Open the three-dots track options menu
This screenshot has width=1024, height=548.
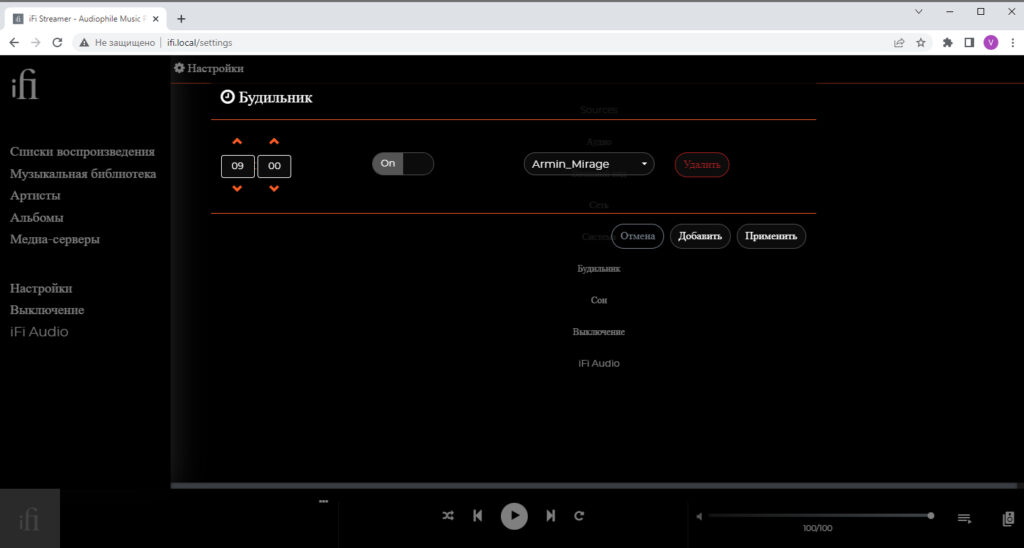point(323,502)
